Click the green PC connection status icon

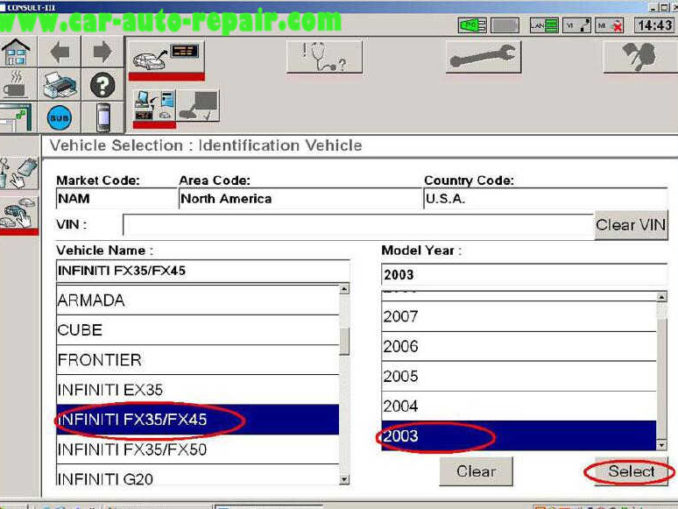[x=472, y=25]
